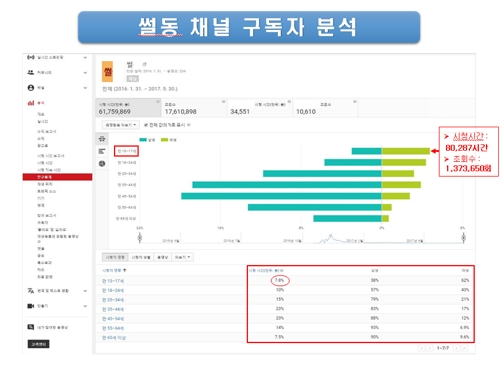Click the dark button at sidebar bottom
This screenshot has width=500, height=373.
point(38,344)
